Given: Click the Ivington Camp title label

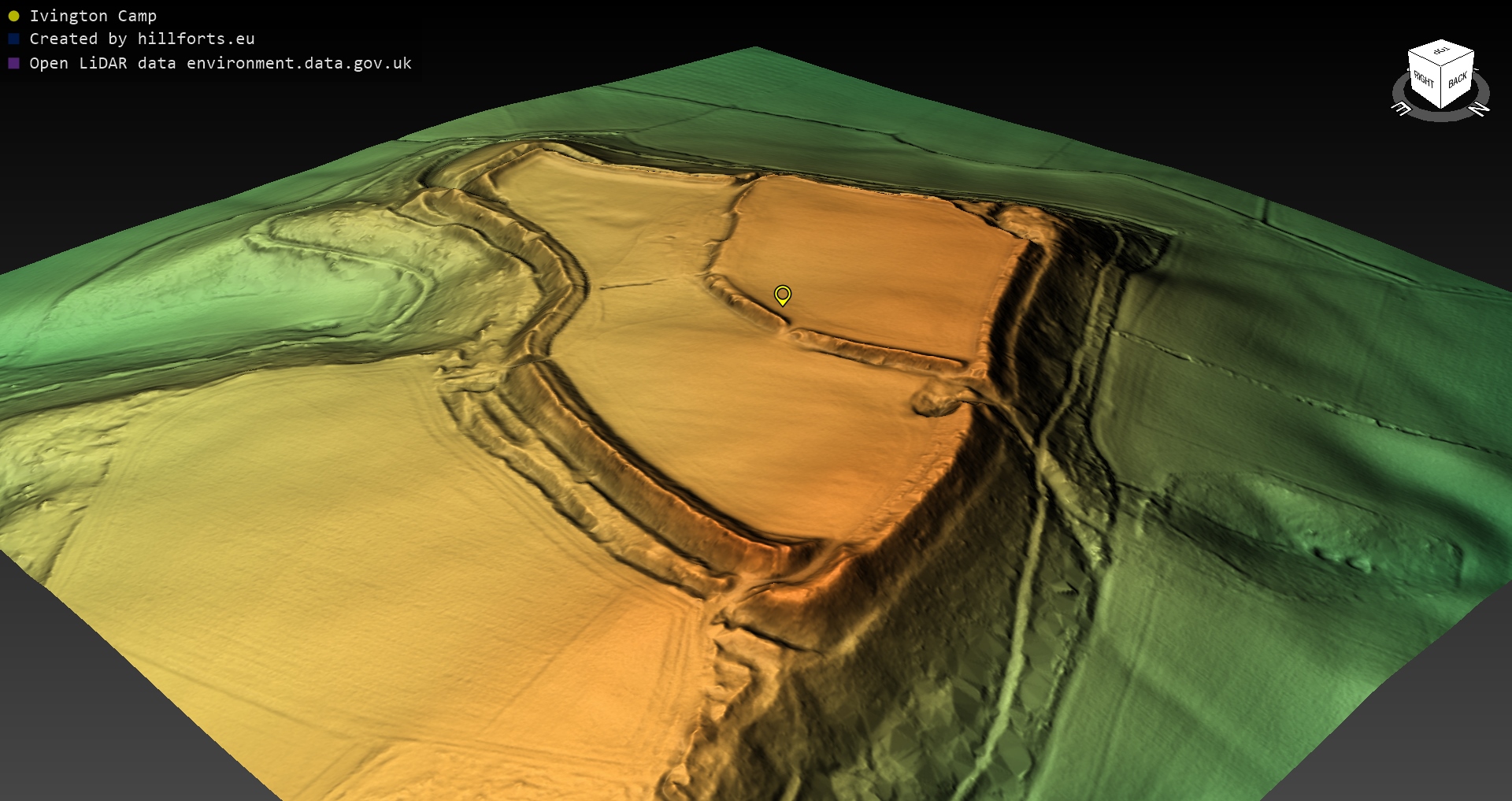Looking at the screenshot, I should pos(93,16).
